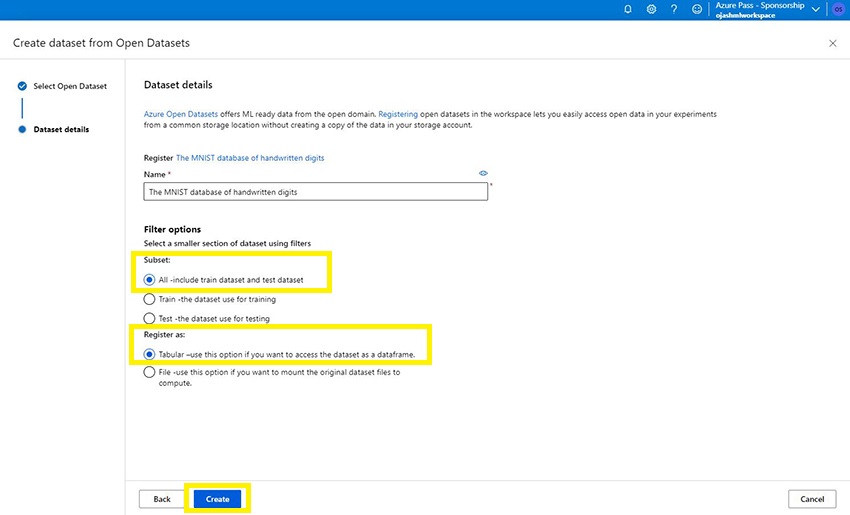Click the Create button
Image resolution: width=850 pixels, height=515 pixels.
tap(217, 499)
